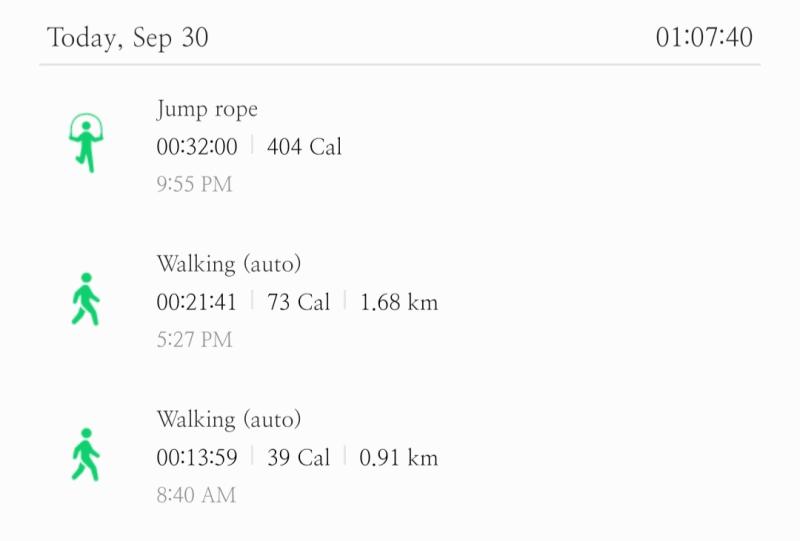Tap the 404 Cal calorie value
Image resolution: width=800 pixels, height=541 pixels.
304,147
